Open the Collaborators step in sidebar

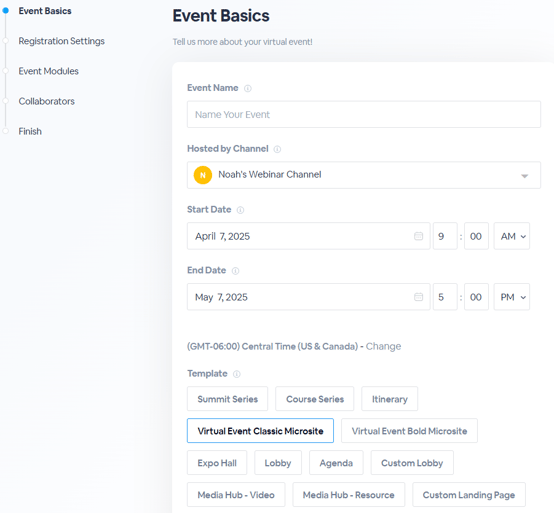coord(47,101)
